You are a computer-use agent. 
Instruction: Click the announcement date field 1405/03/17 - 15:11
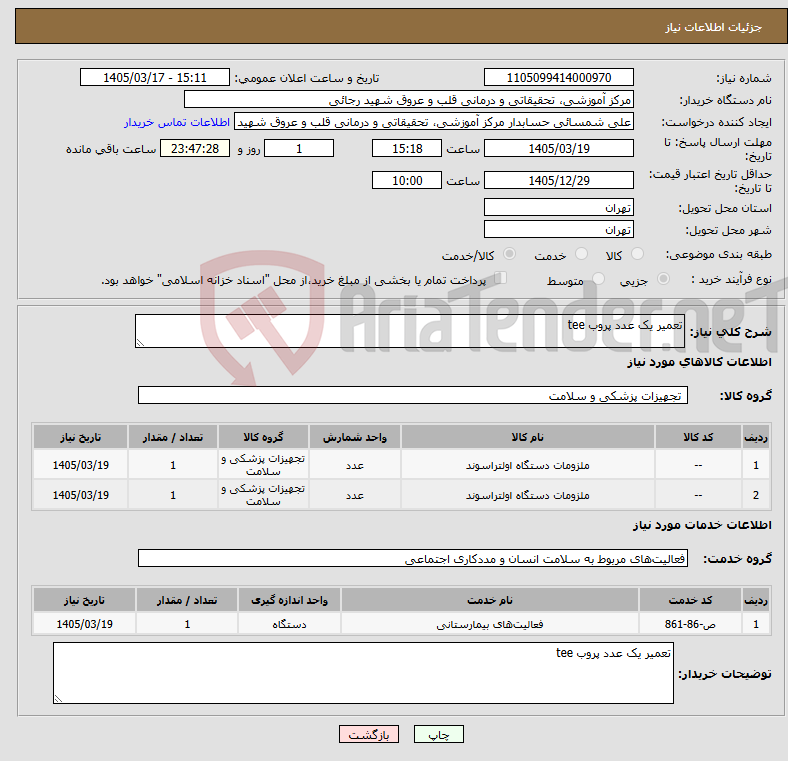155,77
